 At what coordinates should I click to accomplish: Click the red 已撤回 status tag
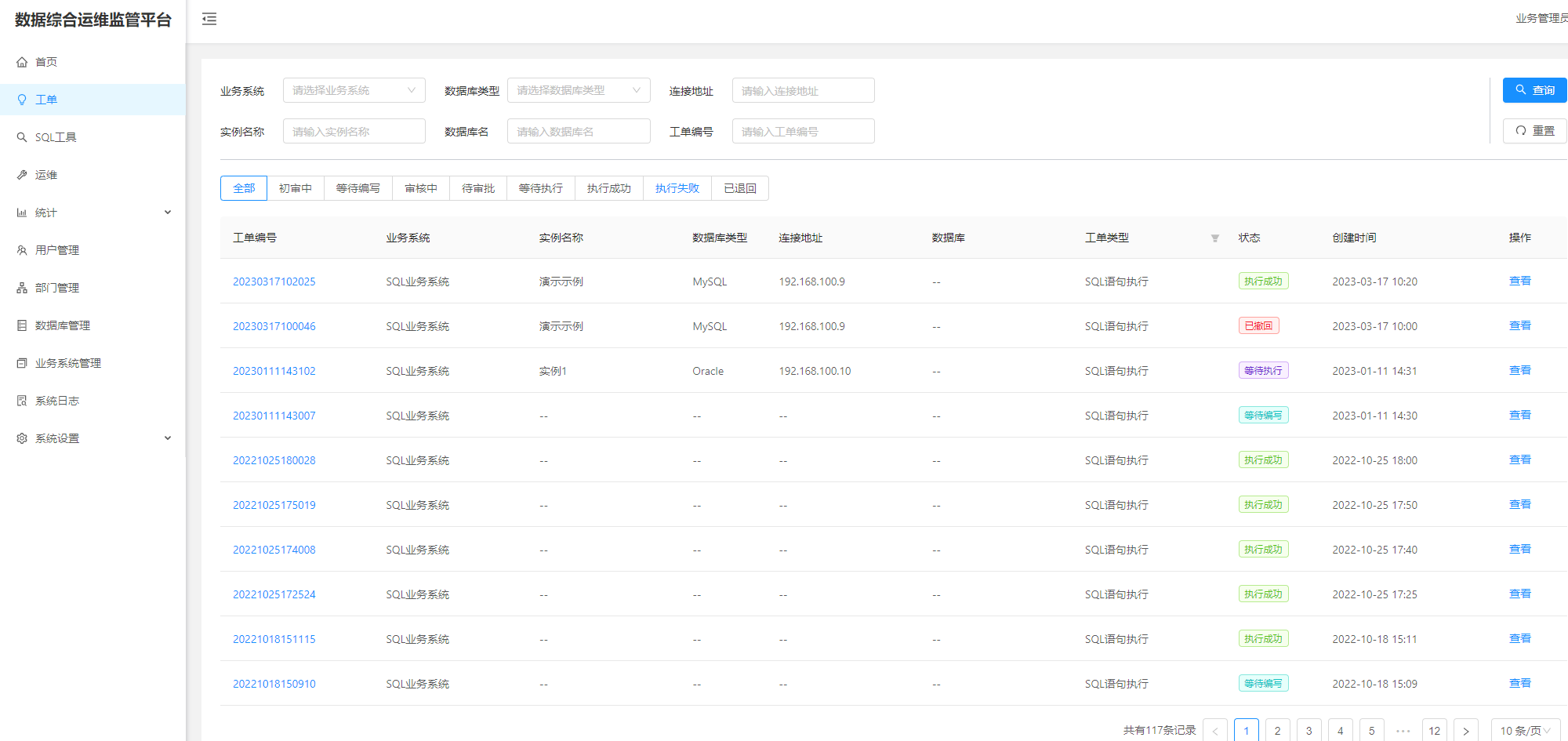click(1259, 325)
